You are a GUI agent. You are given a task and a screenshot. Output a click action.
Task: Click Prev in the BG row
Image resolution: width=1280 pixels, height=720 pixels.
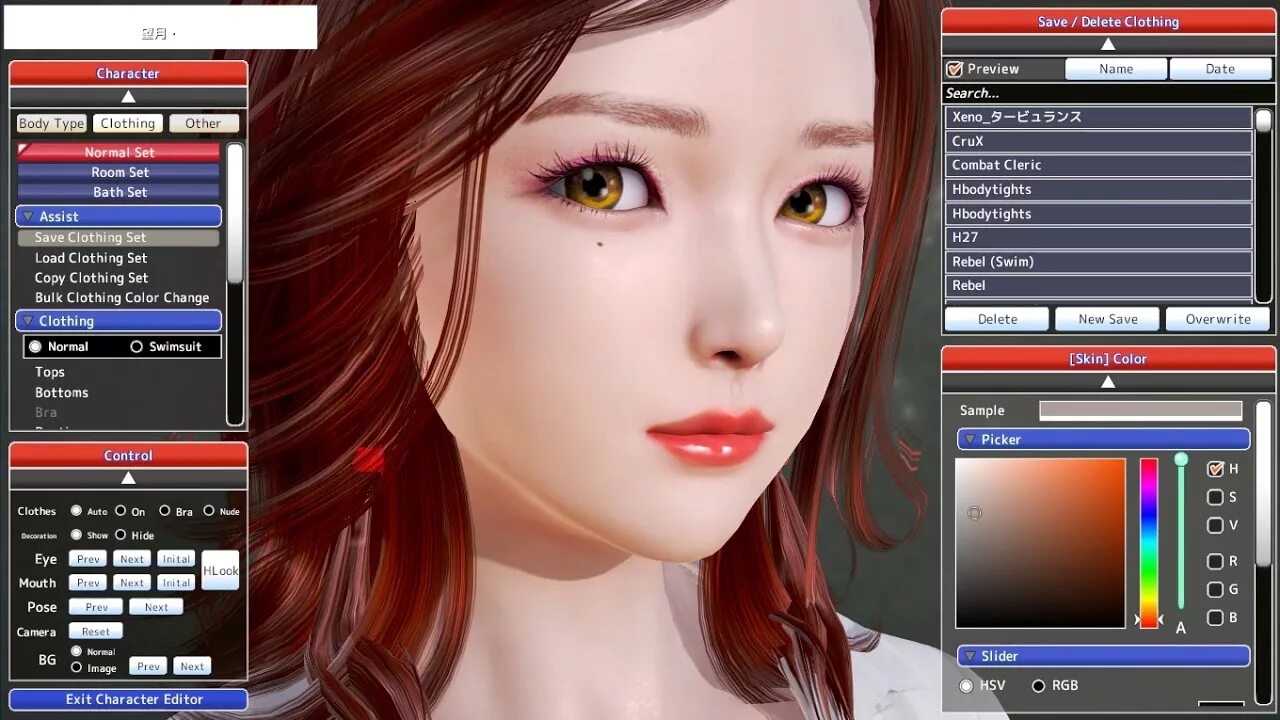coord(148,666)
